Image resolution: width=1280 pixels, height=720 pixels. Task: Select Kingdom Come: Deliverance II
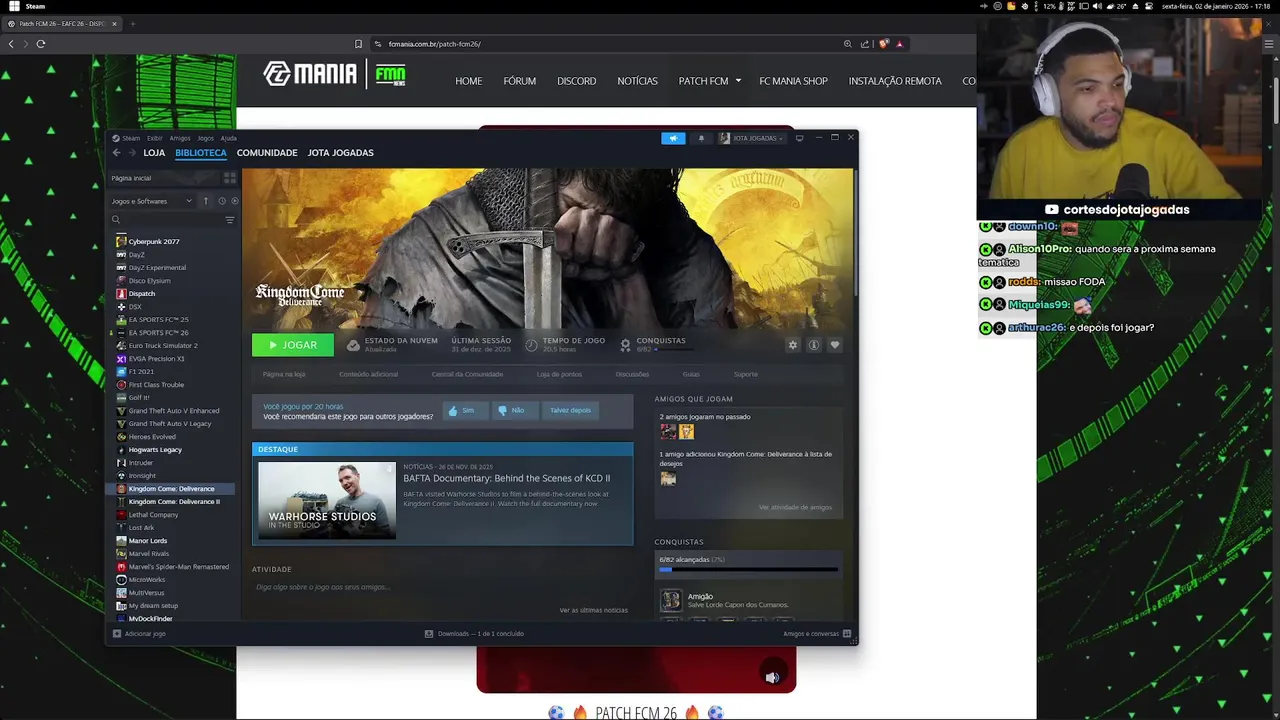174,502
